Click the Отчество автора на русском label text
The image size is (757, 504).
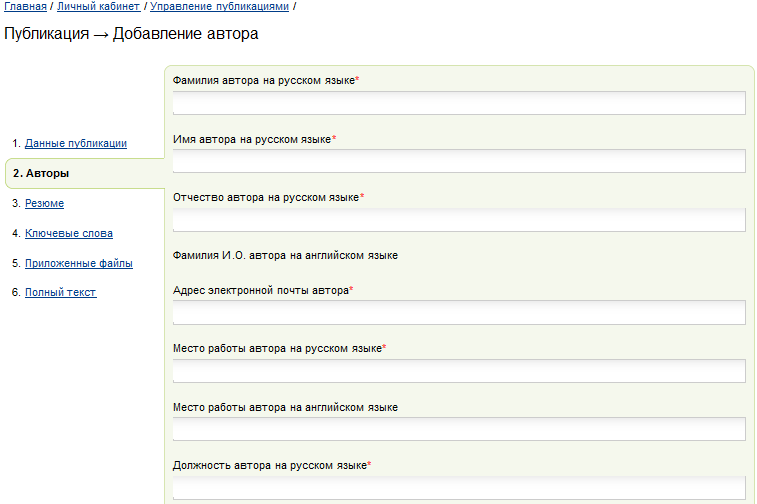tap(268, 197)
